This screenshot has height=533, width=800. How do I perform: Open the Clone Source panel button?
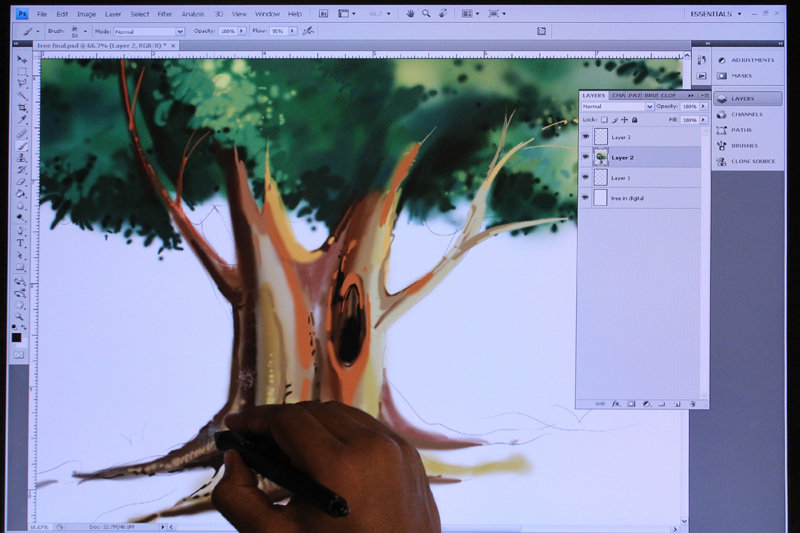pyautogui.click(x=746, y=161)
